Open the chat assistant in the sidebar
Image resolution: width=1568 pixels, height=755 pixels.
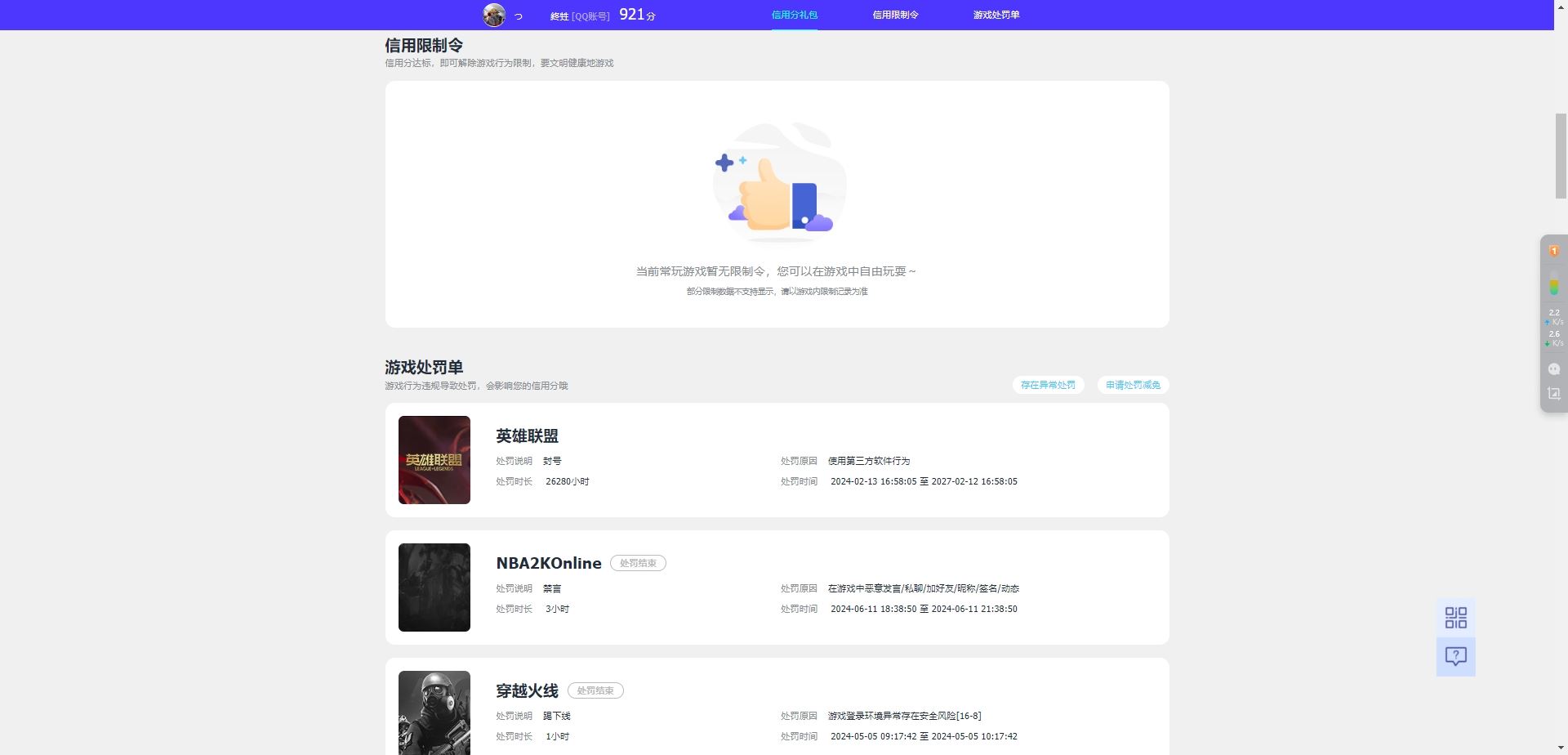(x=1554, y=369)
